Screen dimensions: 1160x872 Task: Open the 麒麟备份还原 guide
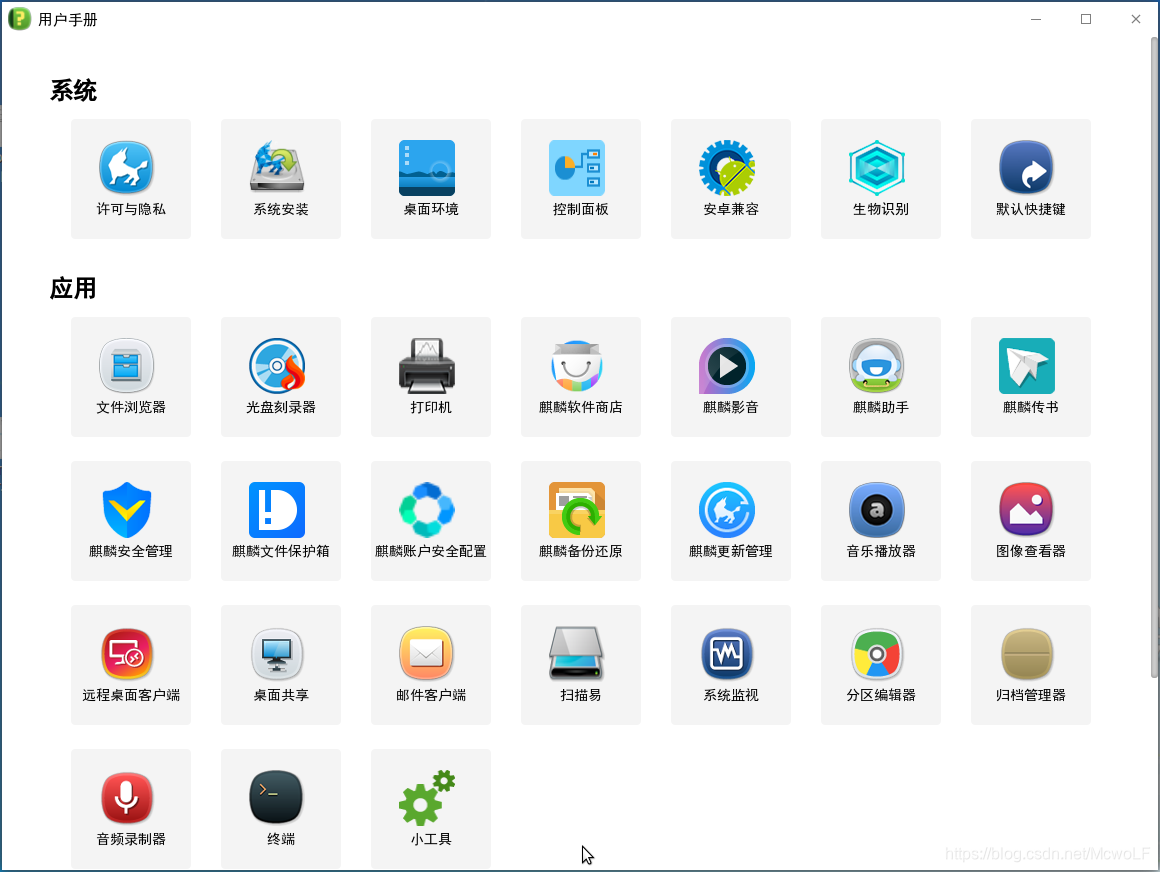(x=581, y=521)
